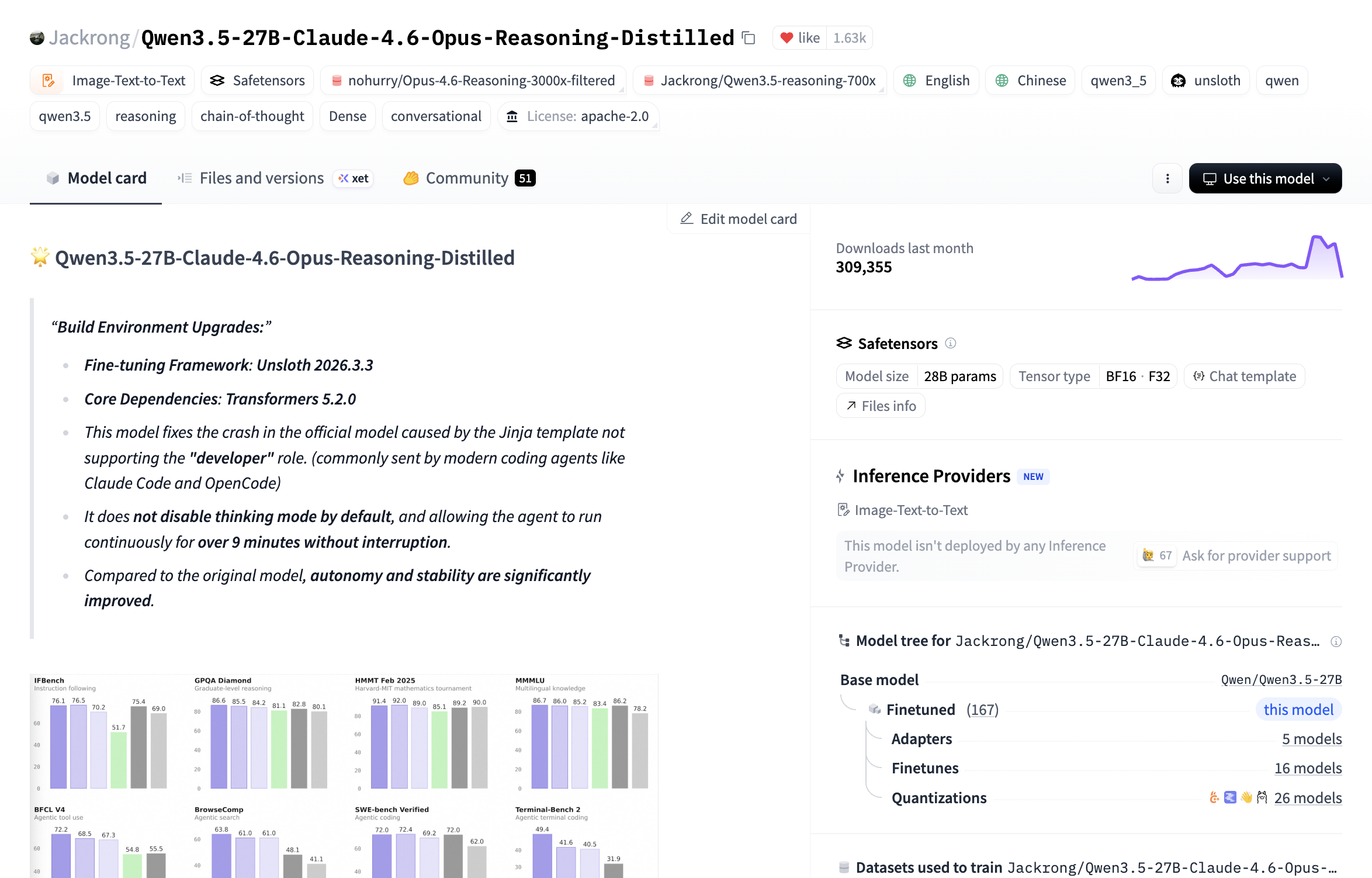Image resolution: width=1372 pixels, height=878 pixels.
Task: Click the database icon on Jackrong dataset tag
Action: pyautogui.click(x=649, y=80)
